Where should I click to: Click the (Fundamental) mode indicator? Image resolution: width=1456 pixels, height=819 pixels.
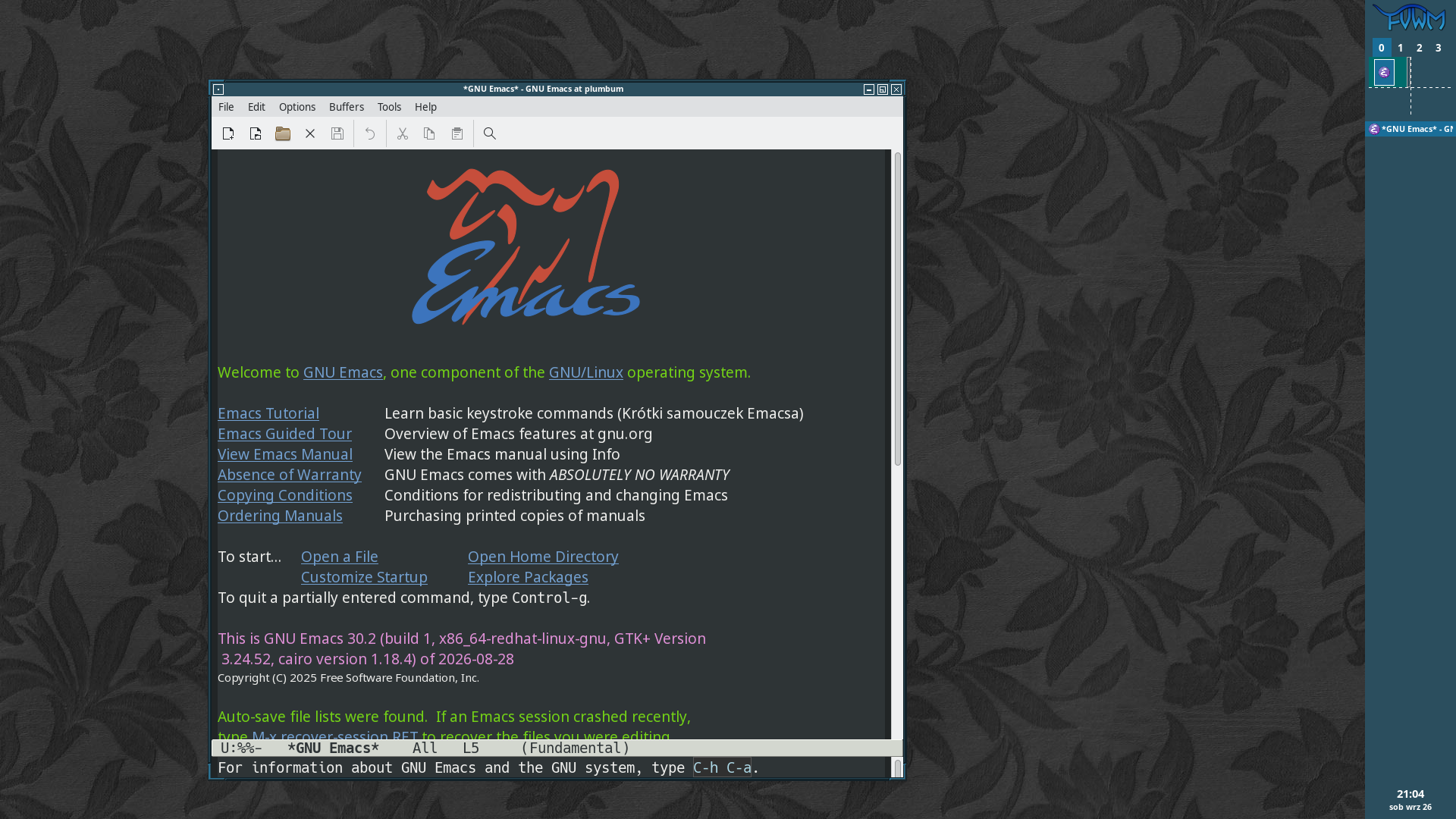pos(575,748)
